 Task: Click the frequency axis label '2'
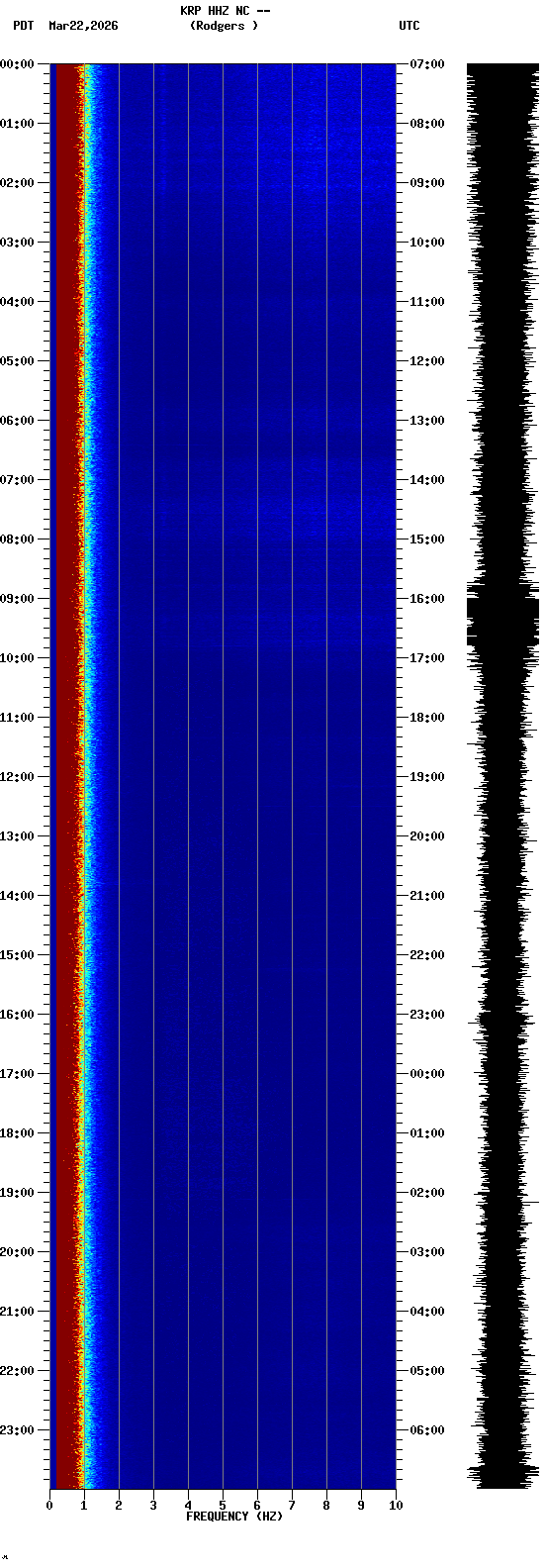tap(119, 1506)
